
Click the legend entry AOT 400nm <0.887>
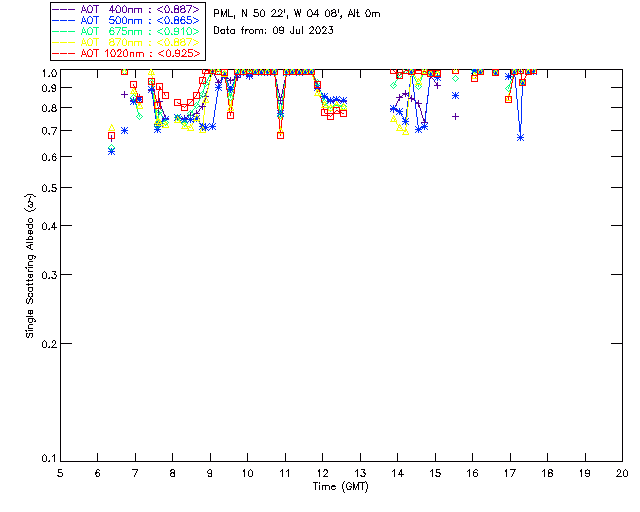(127, 9)
